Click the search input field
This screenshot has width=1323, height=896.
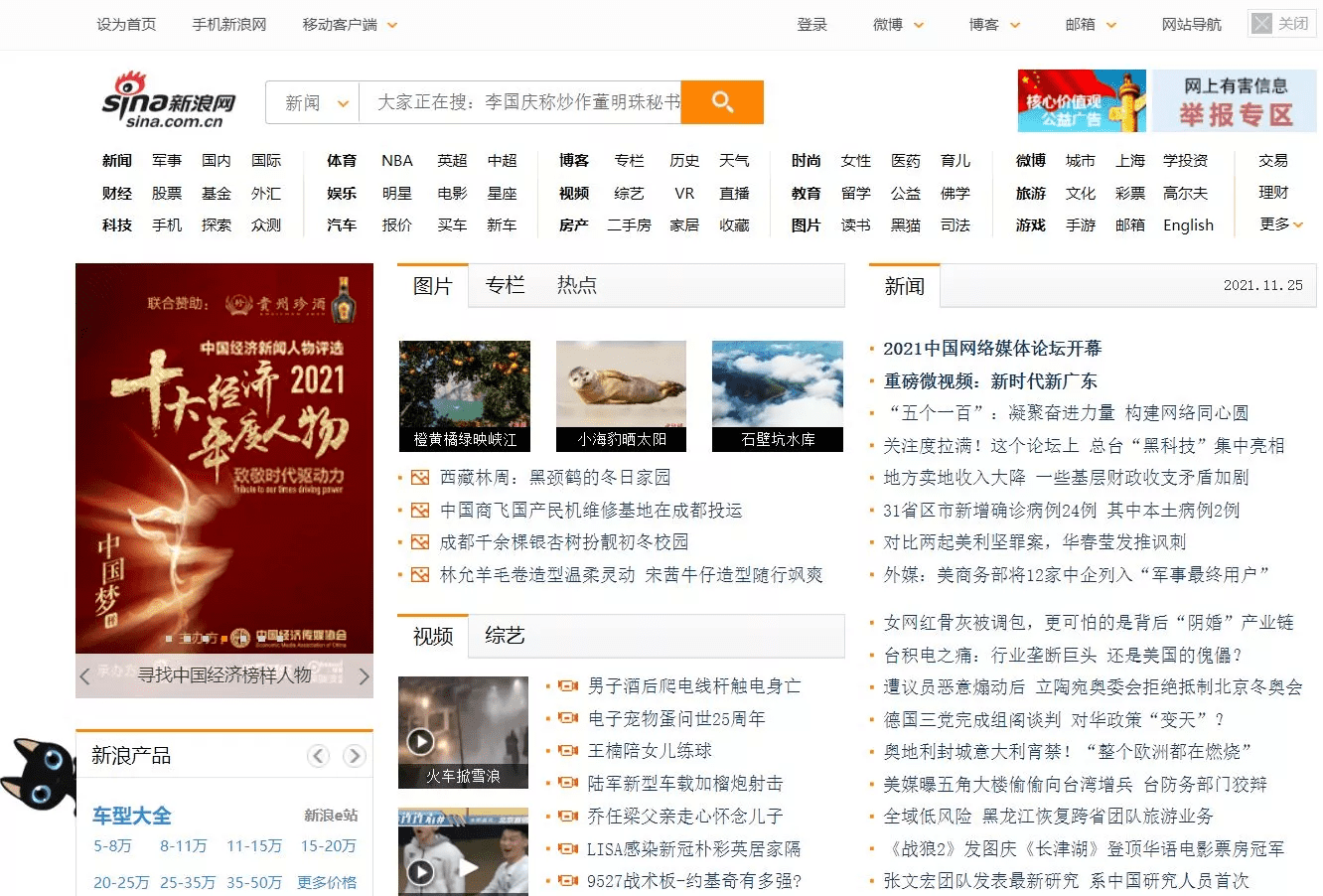(x=519, y=102)
